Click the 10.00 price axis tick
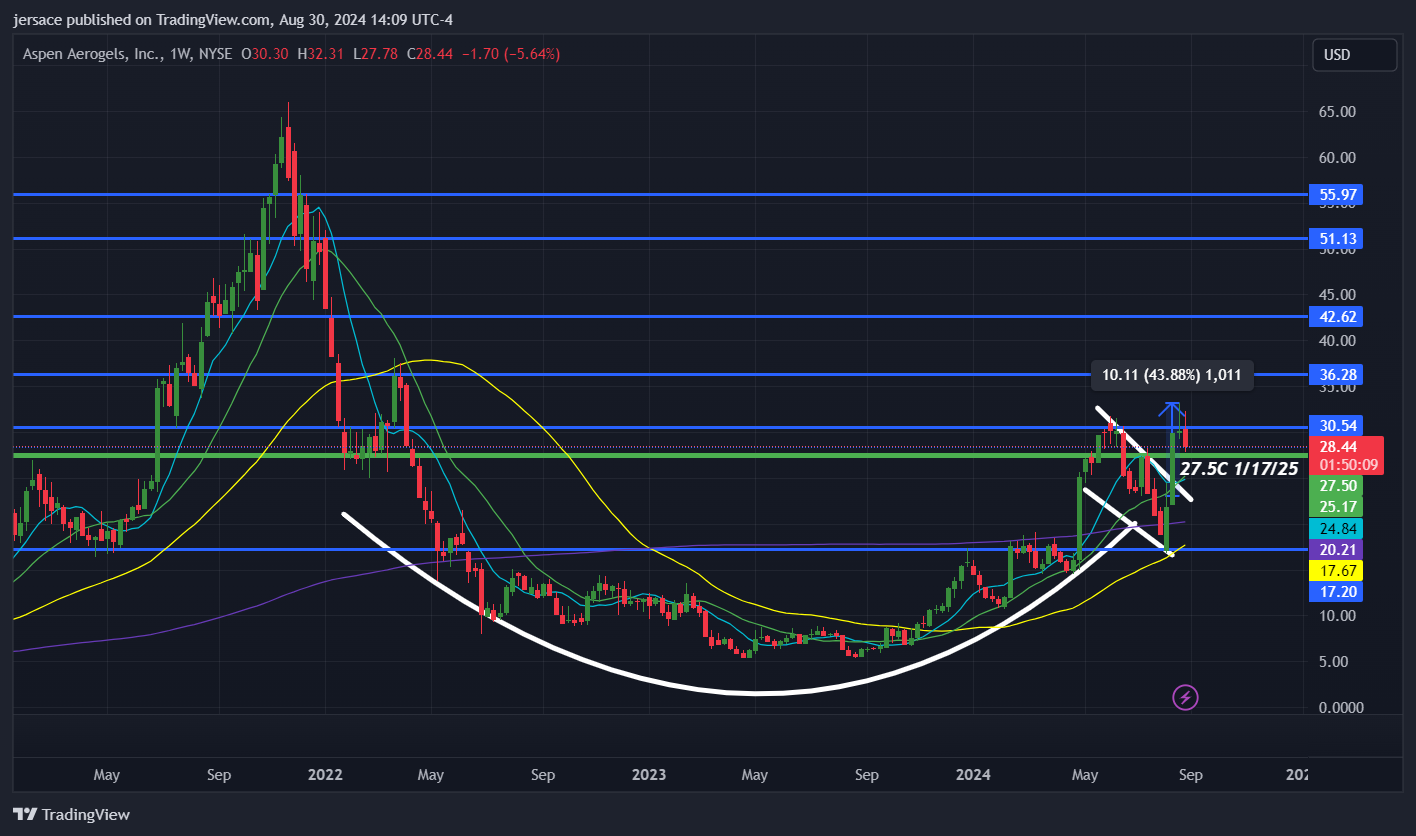This screenshot has height=836, width=1416. pyautogui.click(x=1337, y=616)
